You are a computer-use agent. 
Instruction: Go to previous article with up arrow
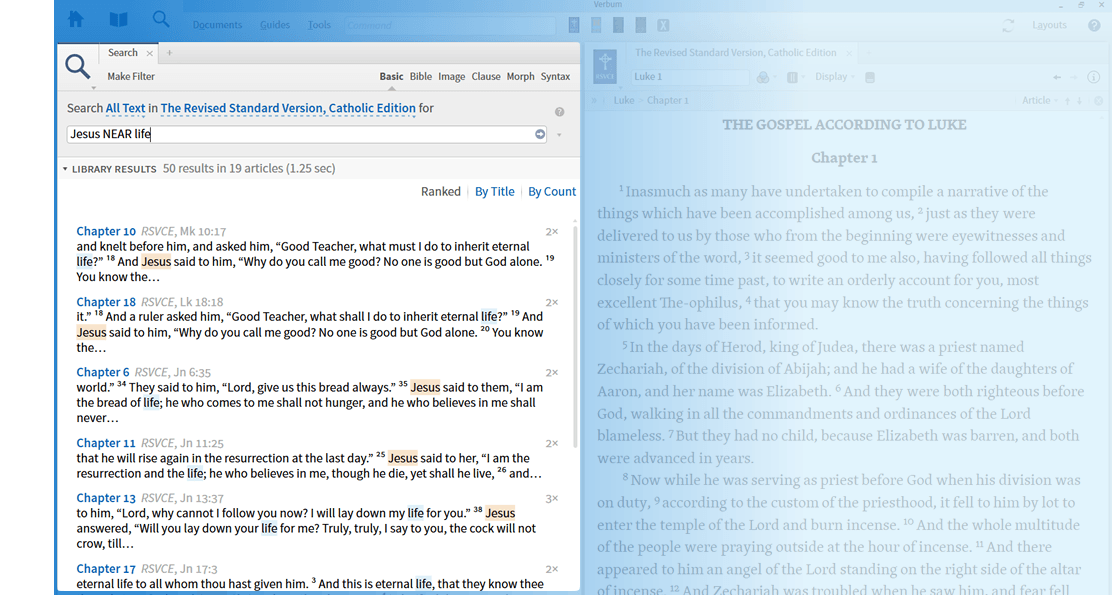[x=1067, y=101]
